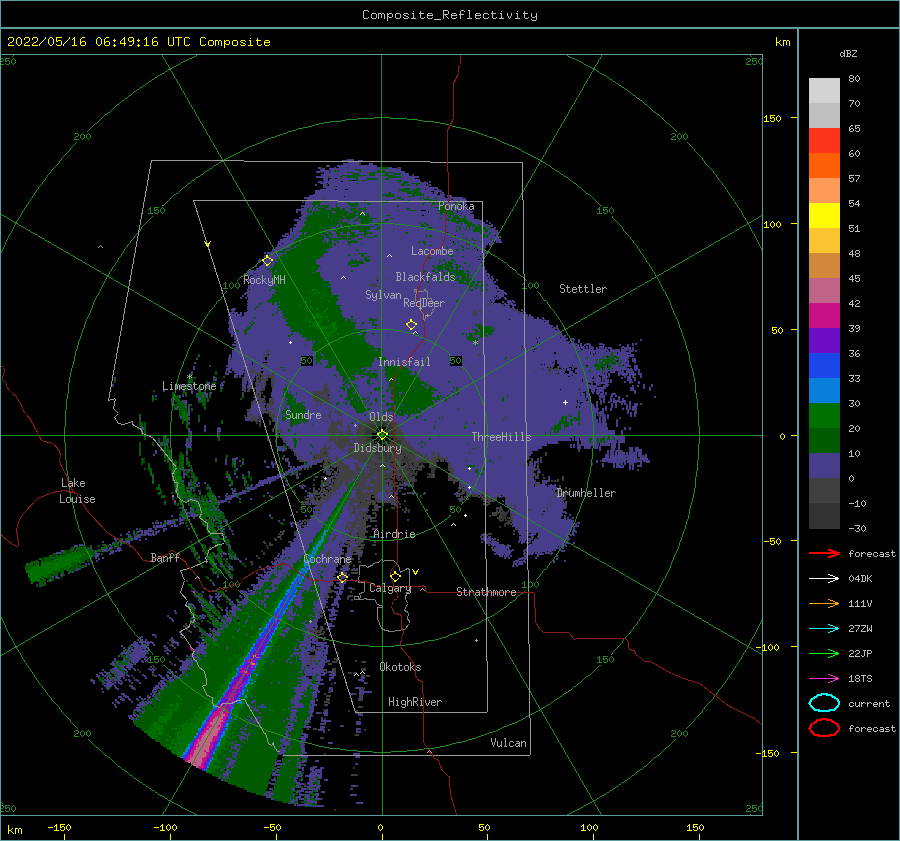
Task: Click the cyan current ellipse icon
Action: (824, 703)
